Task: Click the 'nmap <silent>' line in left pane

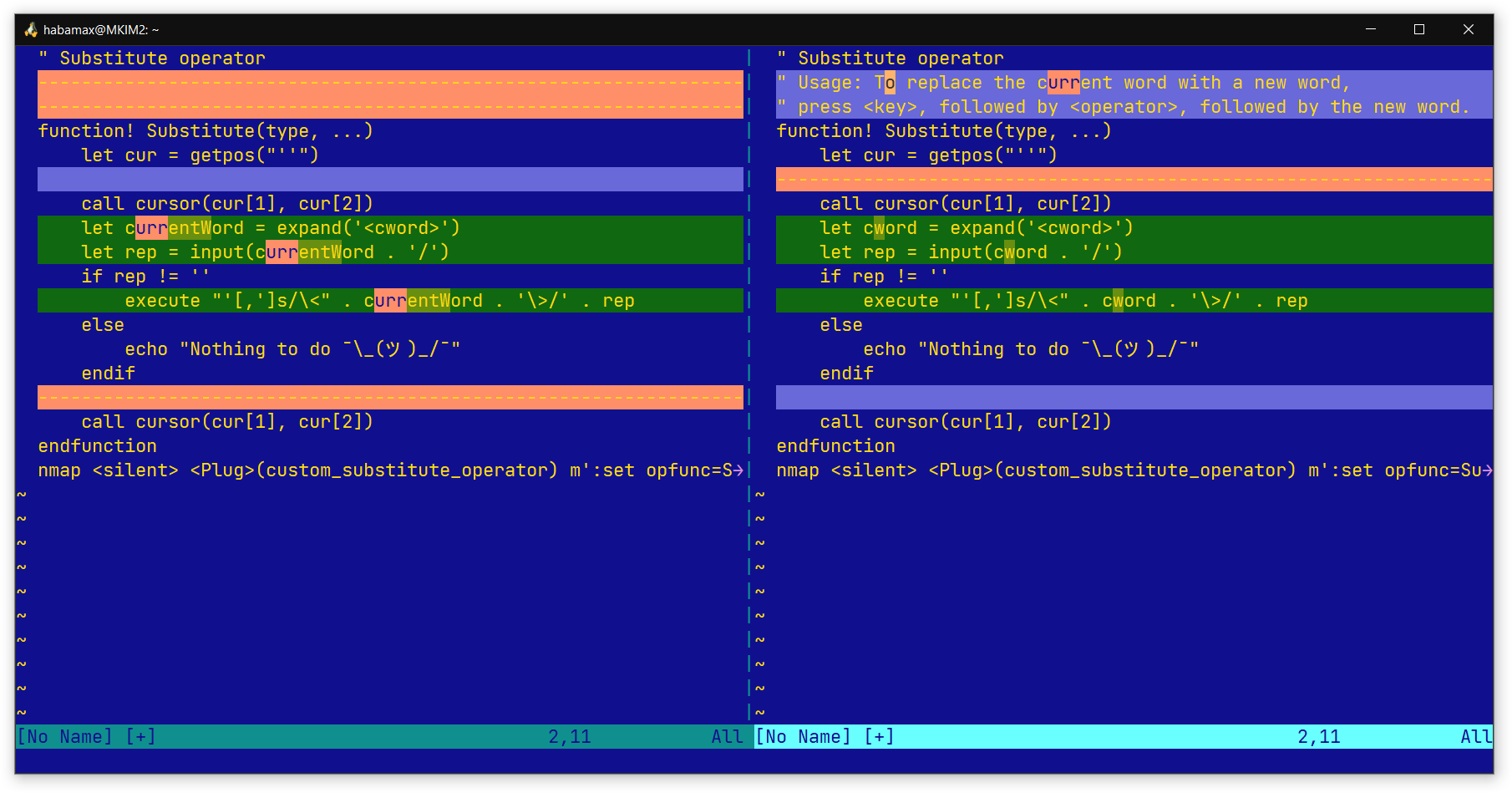Action: (x=390, y=470)
